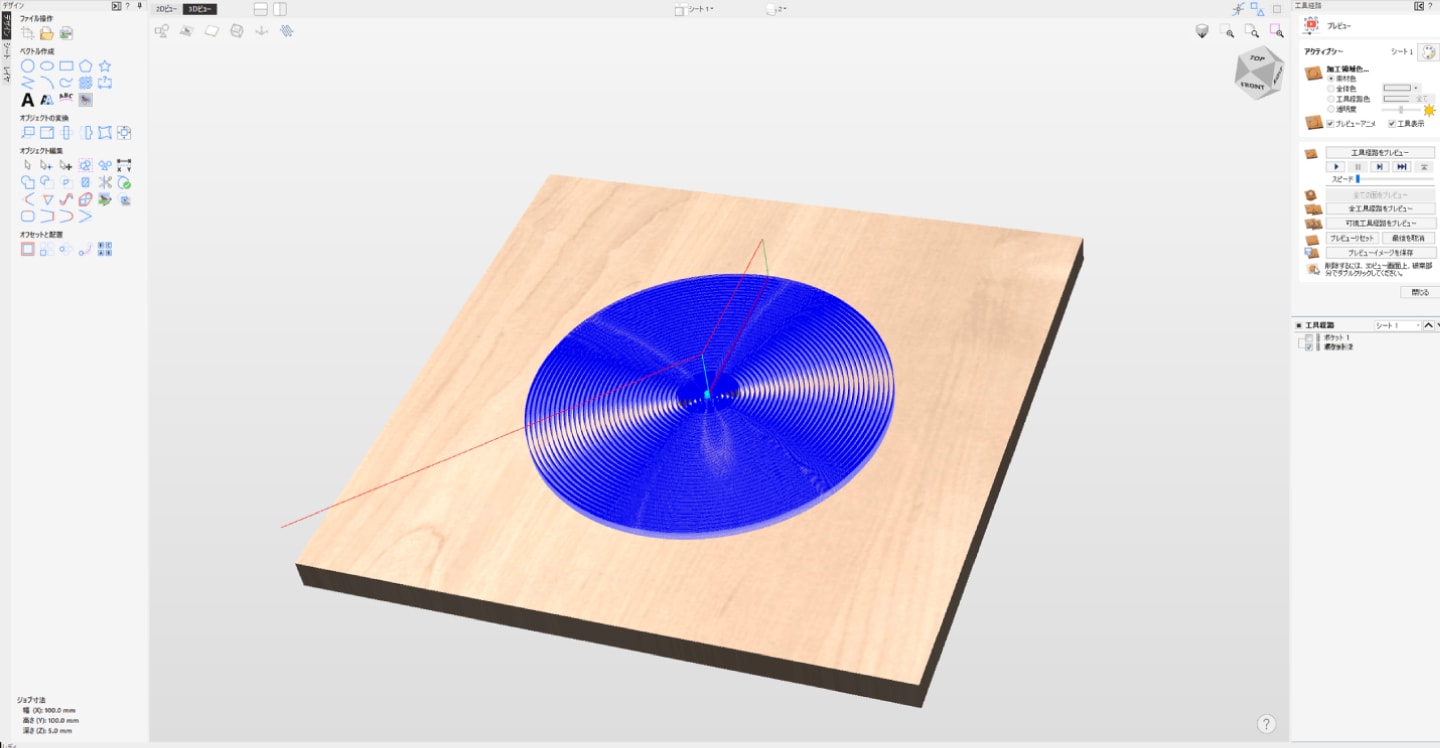Image resolution: width=1440 pixels, height=748 pixels.
Task: Select the Draw Circle tool
Action: coord(28,66)
